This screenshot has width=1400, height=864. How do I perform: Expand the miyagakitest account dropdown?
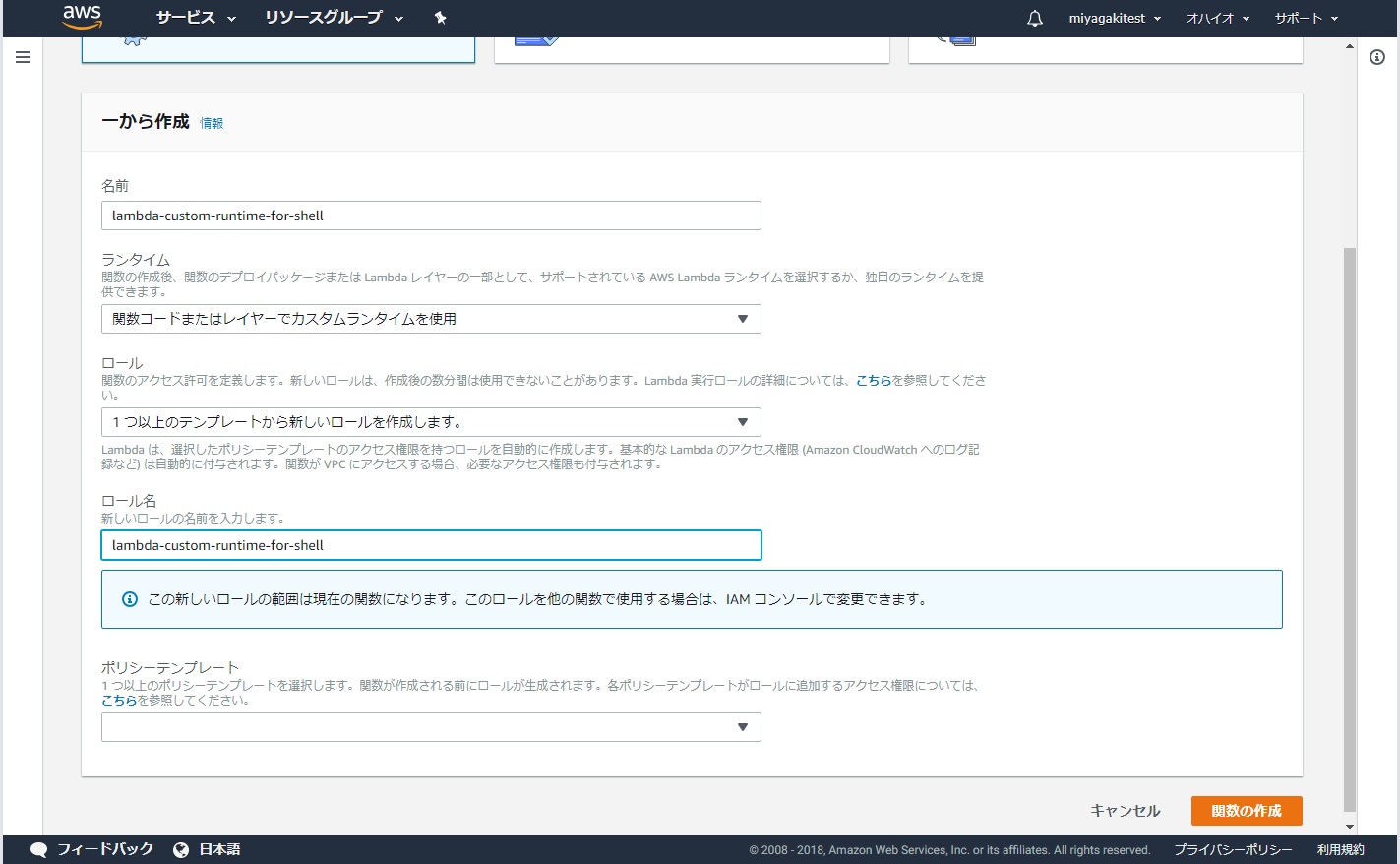pyautogui.click(x=1115, y=18)
